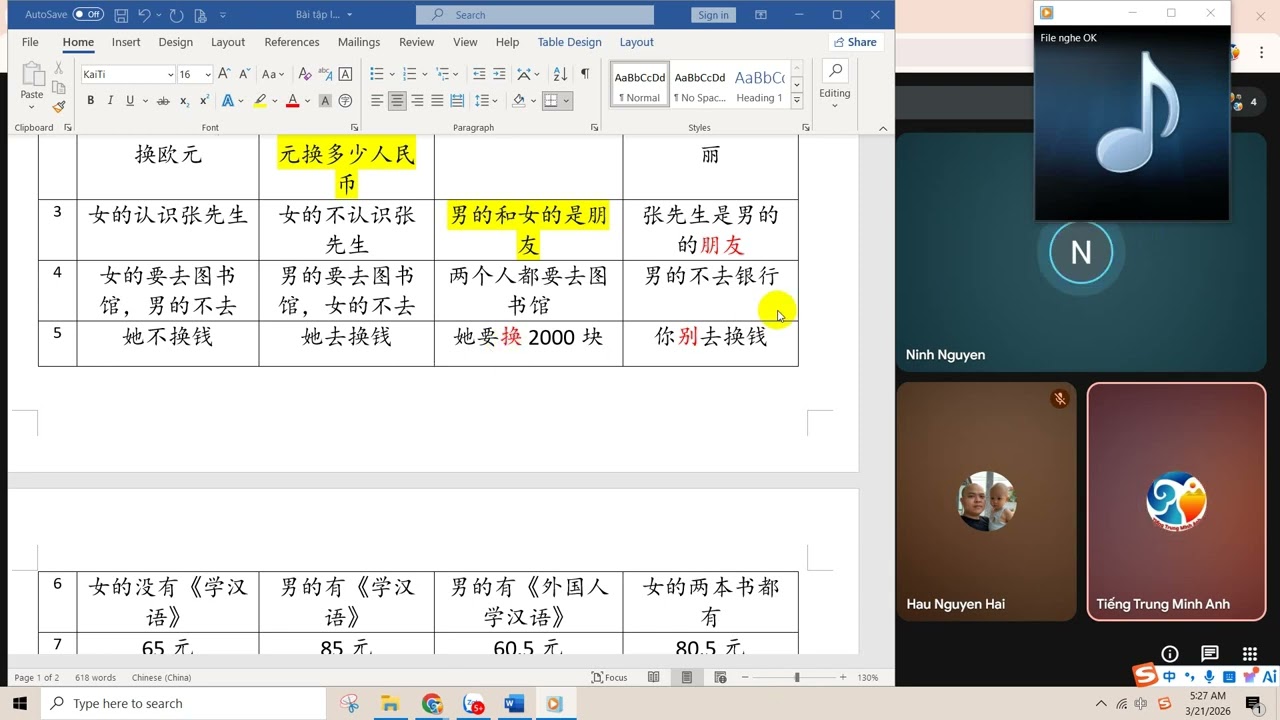
Task: Toggle AutoSave switch
Action: click(88, 15)
